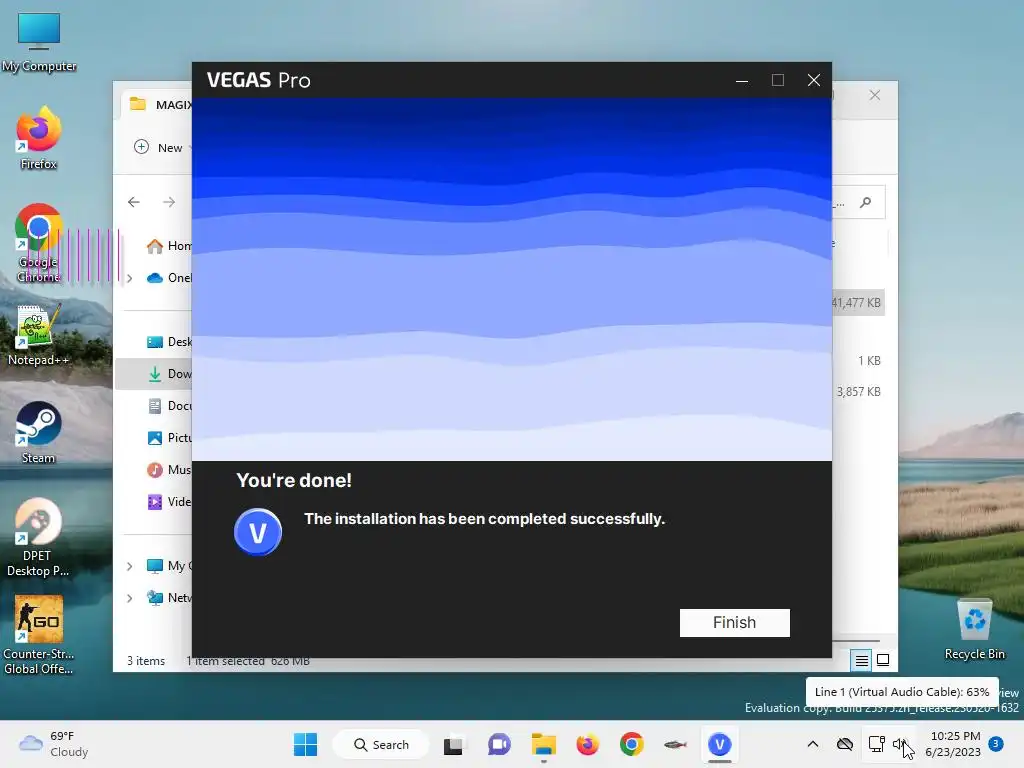Open the Notepad++ desktop shortcut
Screen dimensions: 1024x768
coord(39,335)
